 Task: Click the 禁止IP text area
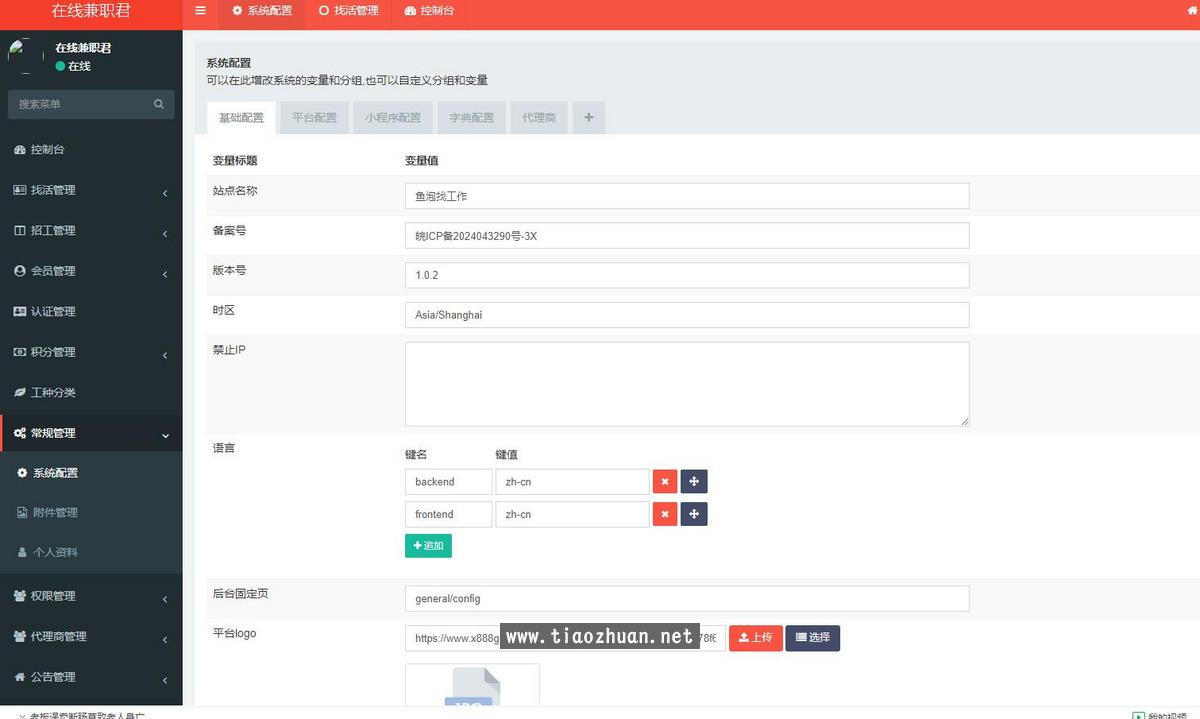pyautogui.click(x=686, y=384)
